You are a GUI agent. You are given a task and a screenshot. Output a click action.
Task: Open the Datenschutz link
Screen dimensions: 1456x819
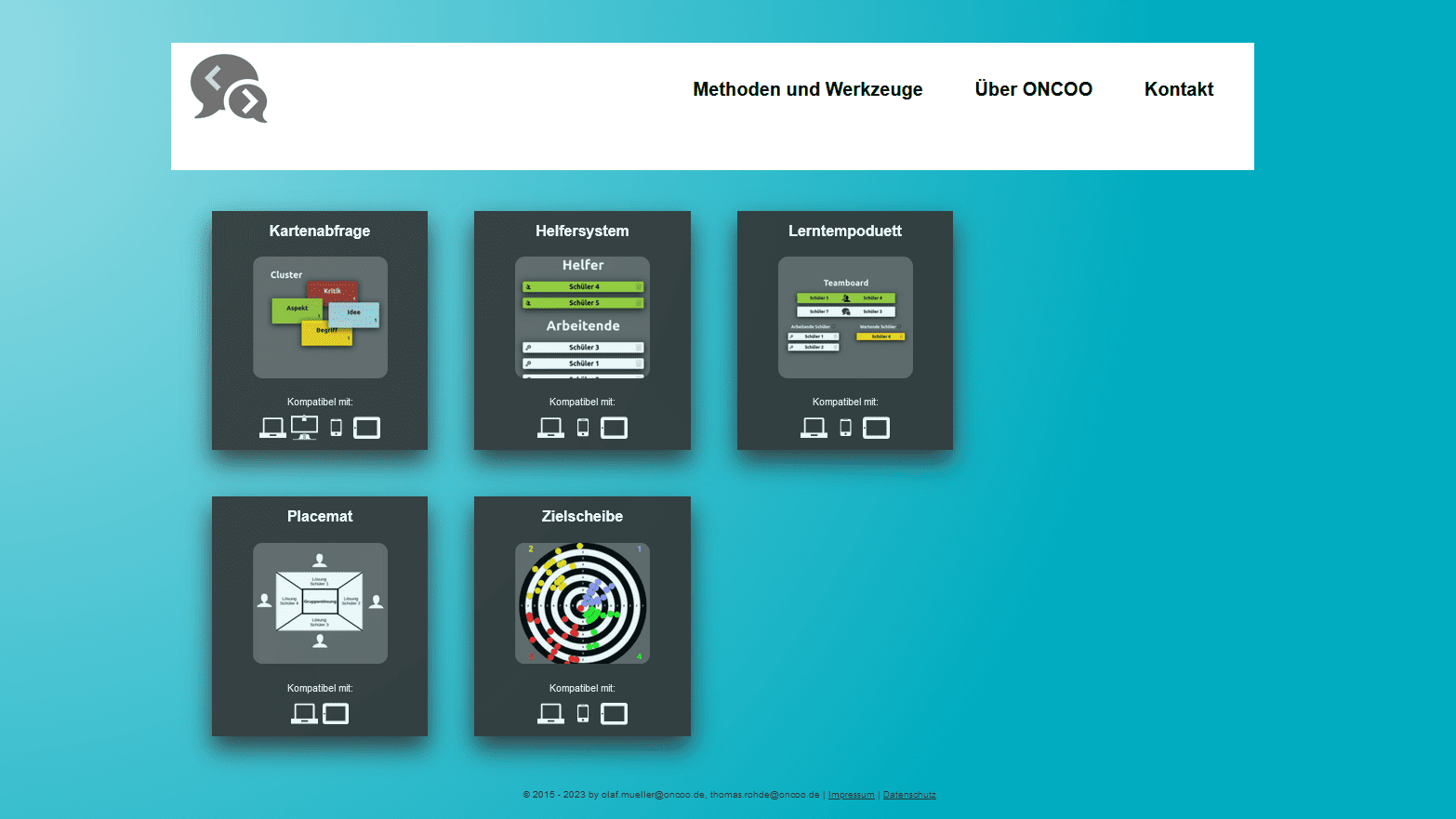point(909,795)
